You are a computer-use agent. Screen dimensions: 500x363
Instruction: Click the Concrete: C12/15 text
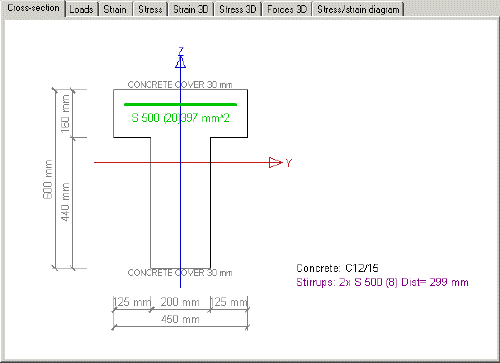click(x=337, y=268)
